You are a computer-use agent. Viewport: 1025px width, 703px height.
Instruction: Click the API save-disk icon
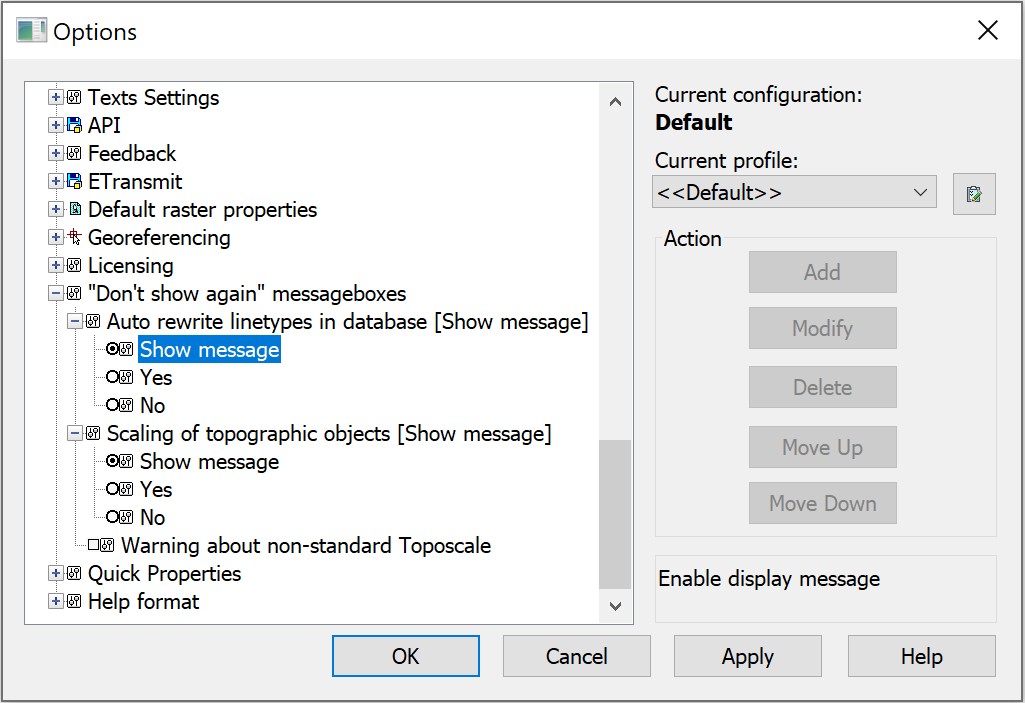click(x=74, y=126)
